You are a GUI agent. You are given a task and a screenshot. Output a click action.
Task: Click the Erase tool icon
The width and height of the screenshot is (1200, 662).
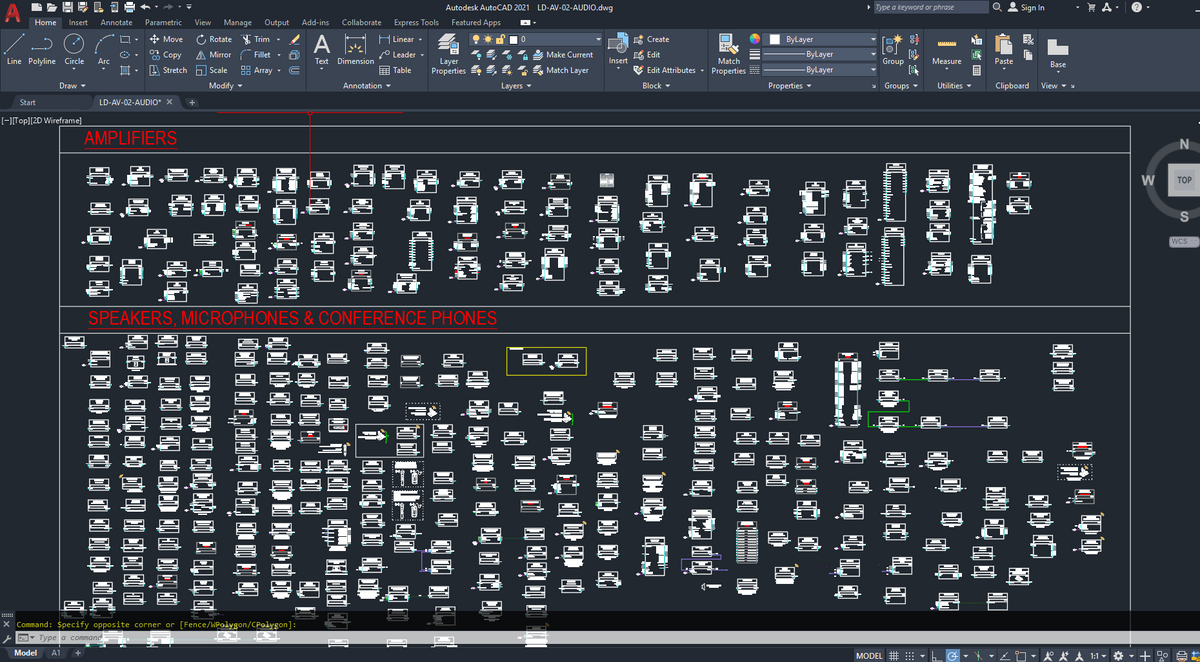pyautogui.click(x=294, y=39)
